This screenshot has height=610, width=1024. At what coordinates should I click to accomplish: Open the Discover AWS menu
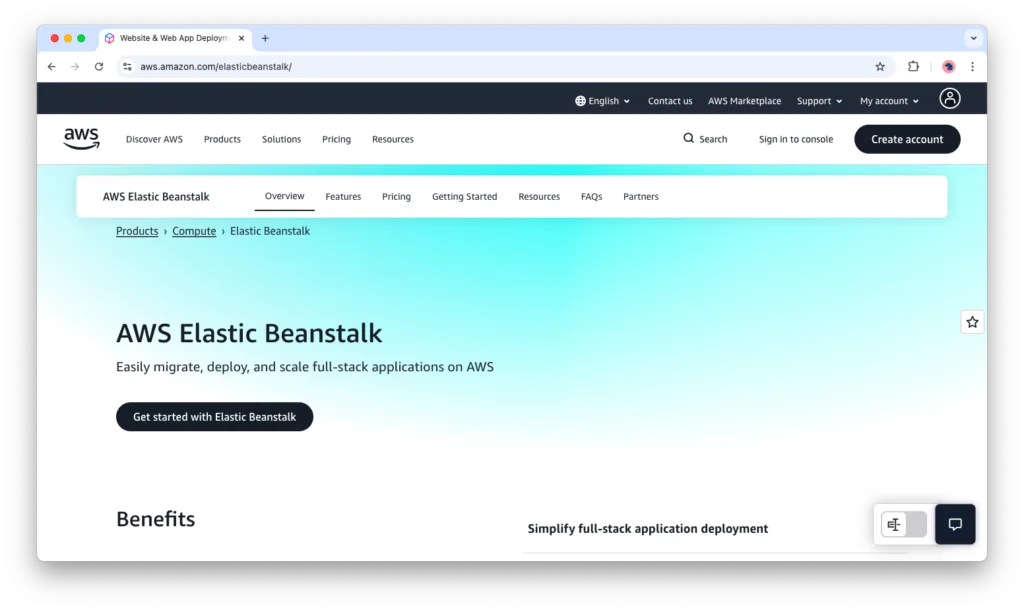pyautogui.click(x=154, y=139)
